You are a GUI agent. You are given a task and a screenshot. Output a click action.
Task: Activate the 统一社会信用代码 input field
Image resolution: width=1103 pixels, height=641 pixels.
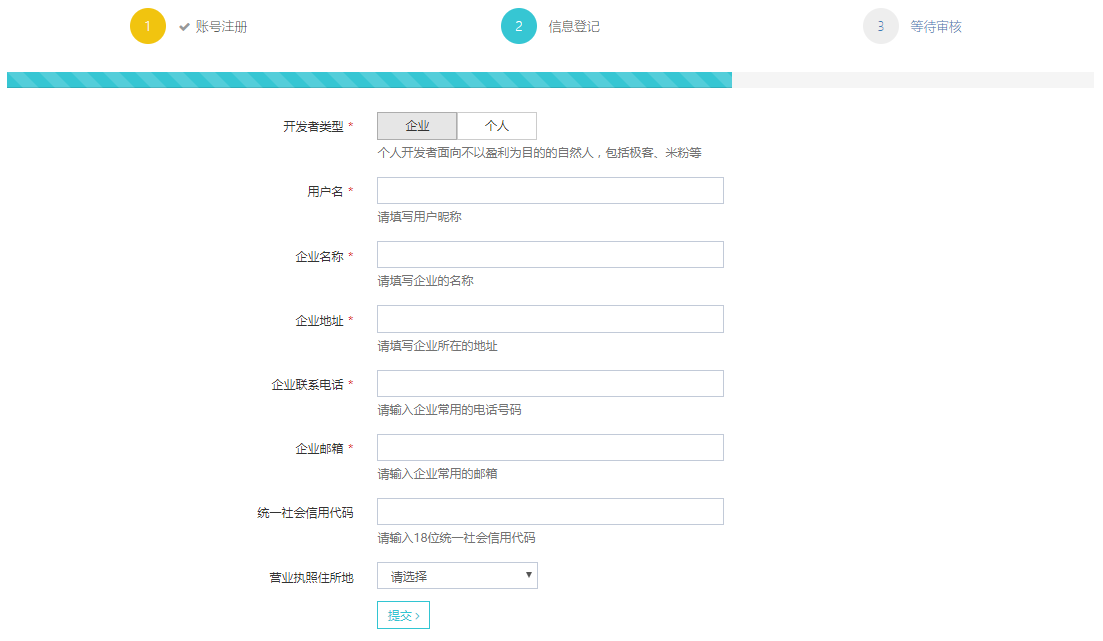550,512
